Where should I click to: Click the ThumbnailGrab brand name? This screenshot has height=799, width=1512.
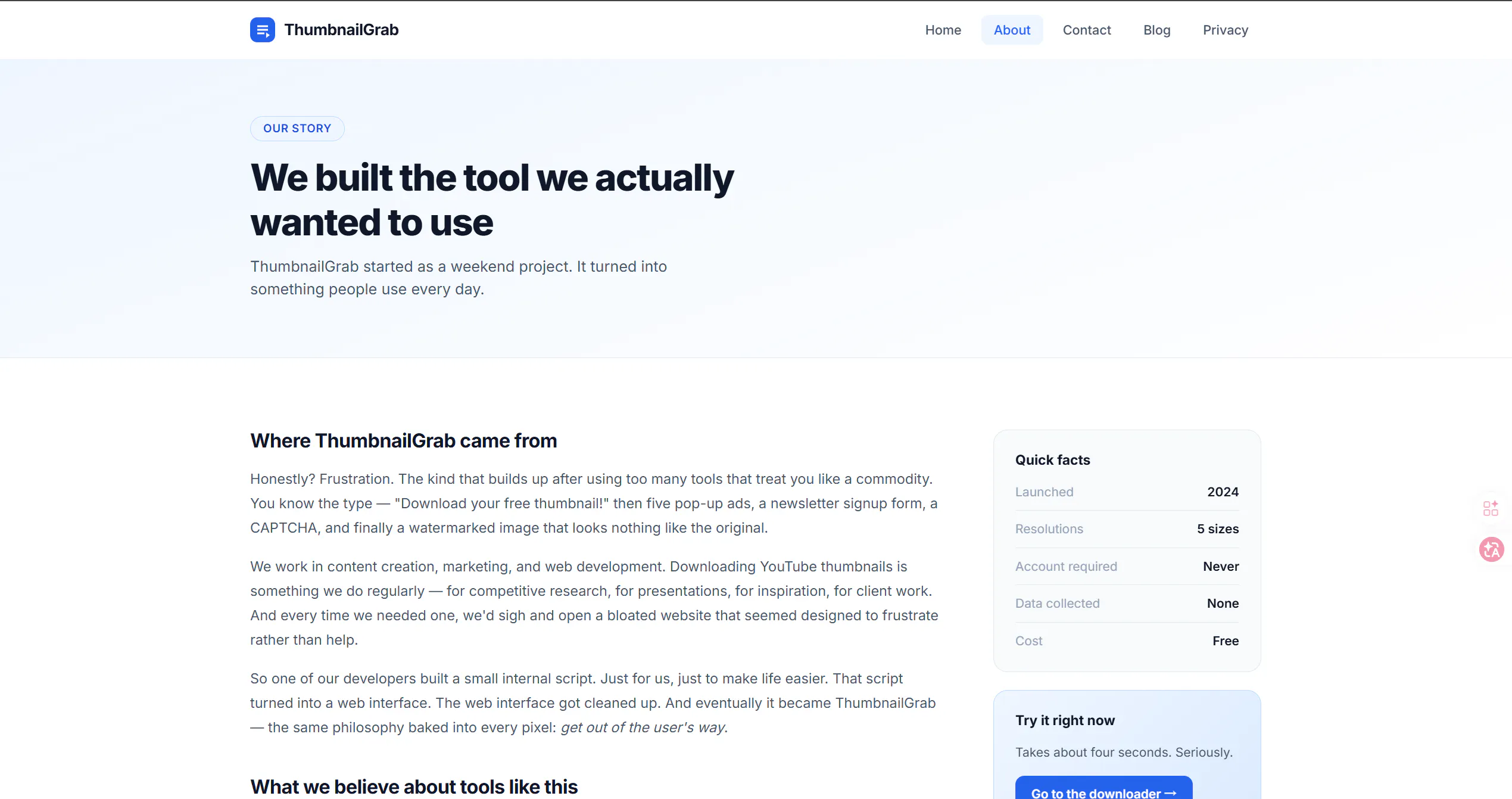pyautogui.click(x=341, y=30)
